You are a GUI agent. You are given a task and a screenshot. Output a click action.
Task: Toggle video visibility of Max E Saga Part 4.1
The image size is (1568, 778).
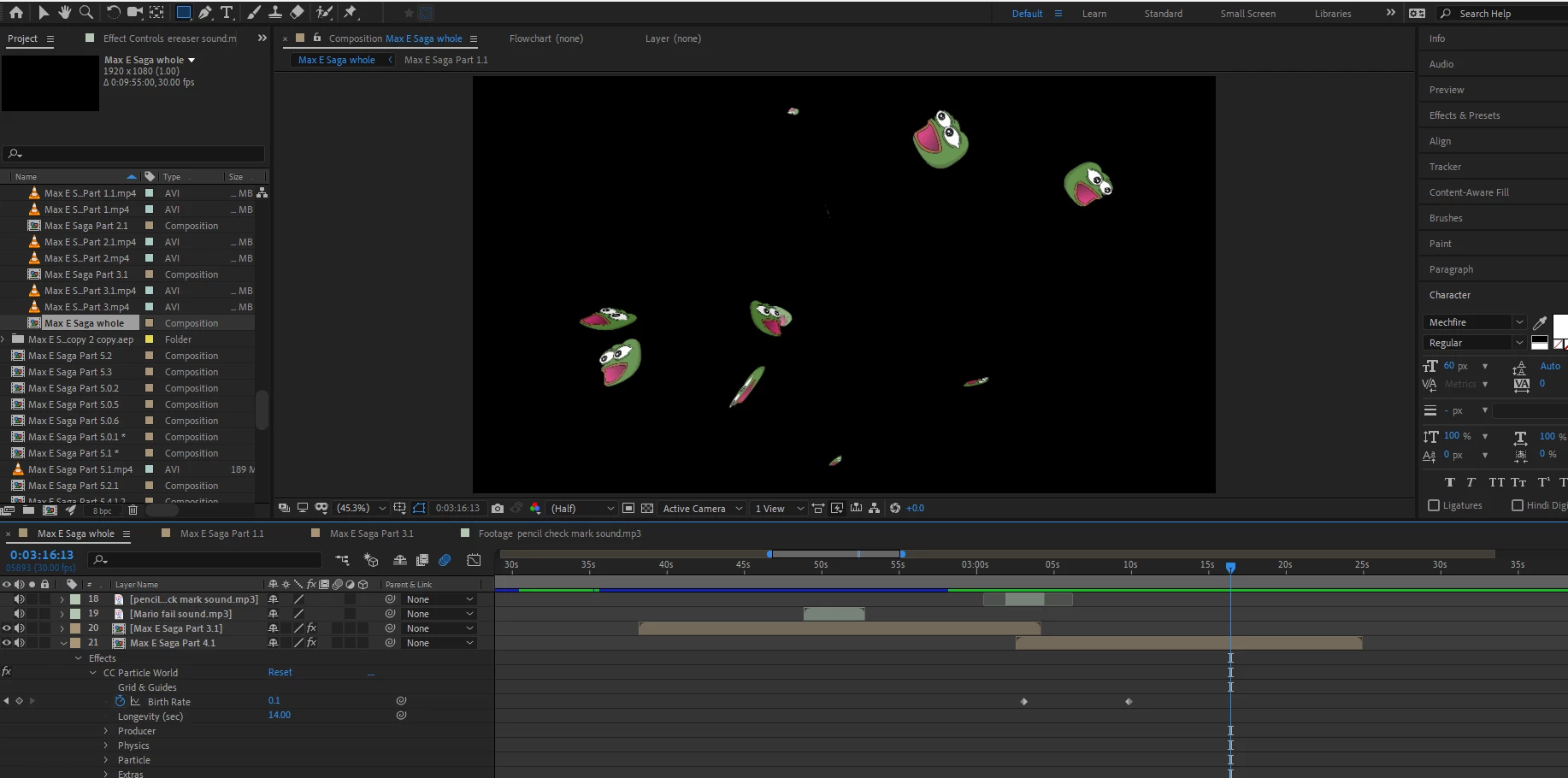coord(7,643)
